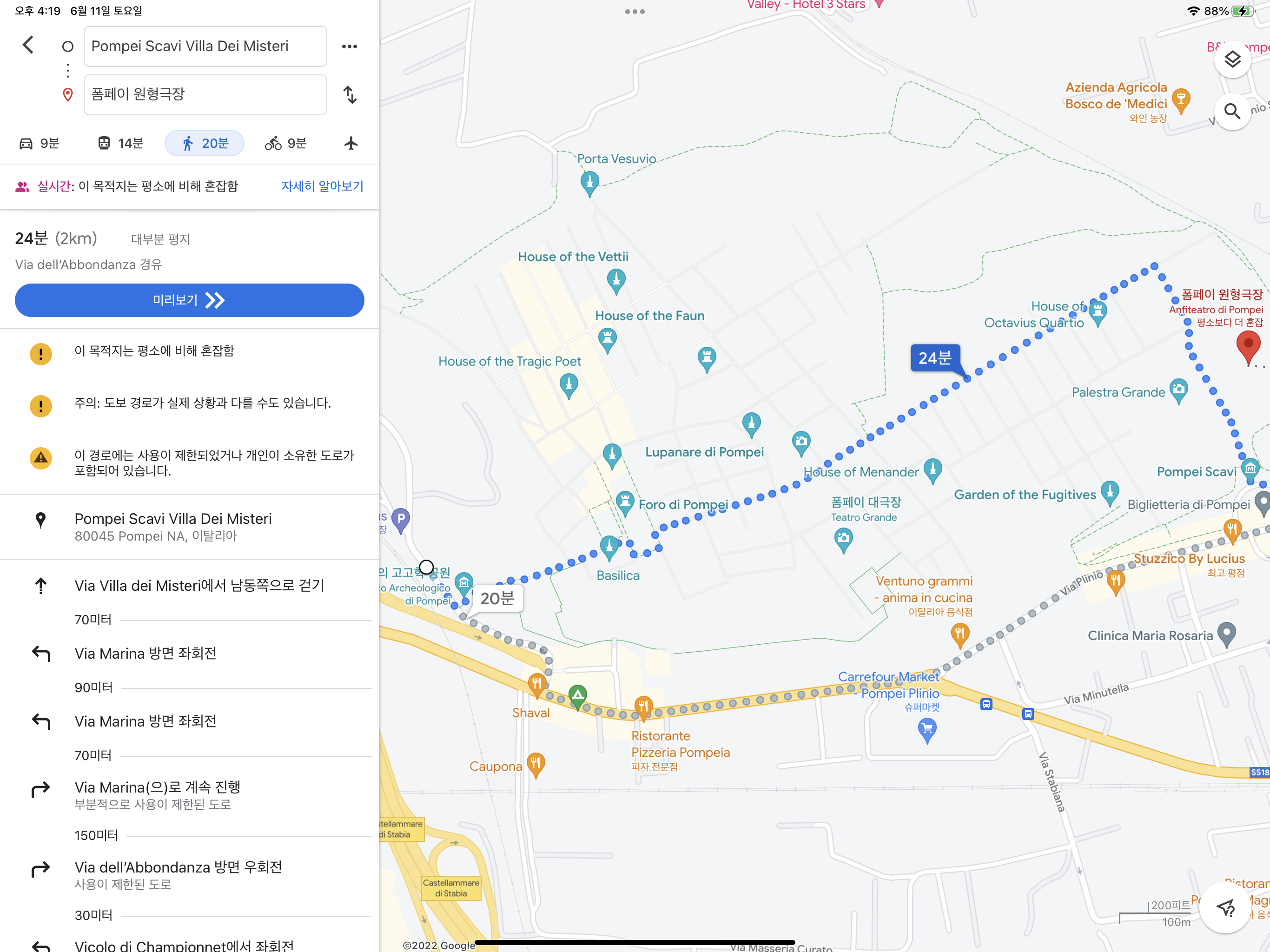Select the transit mode 14분 tab

[120, 143]
